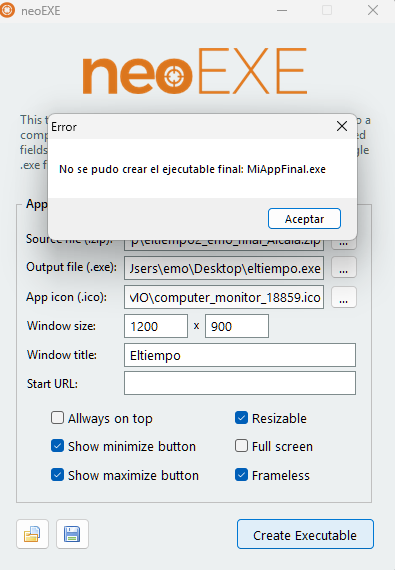This screenshot has width=395, height=570.
Task: Close the Error dialog with X
Action: point(342,126)
